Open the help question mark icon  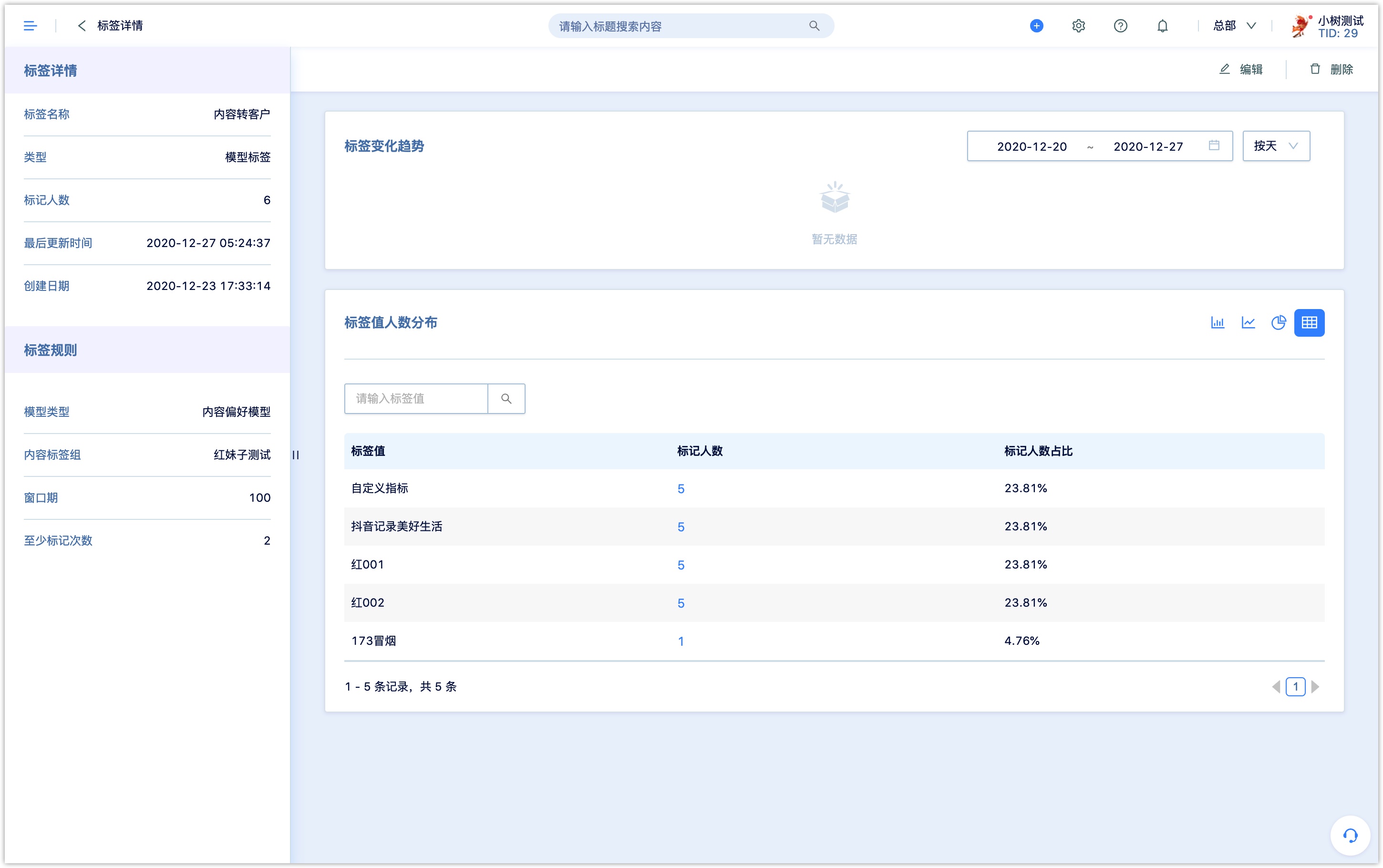[x=1120, y=26]
